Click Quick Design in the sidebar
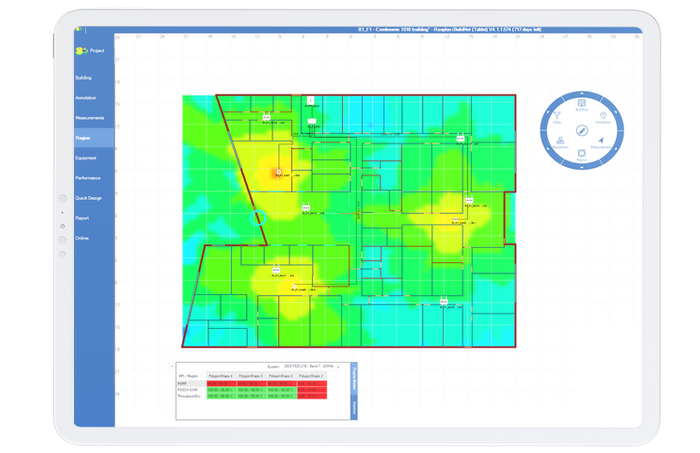This screenshot has width=700, height=453. click(x=88, y=198)
